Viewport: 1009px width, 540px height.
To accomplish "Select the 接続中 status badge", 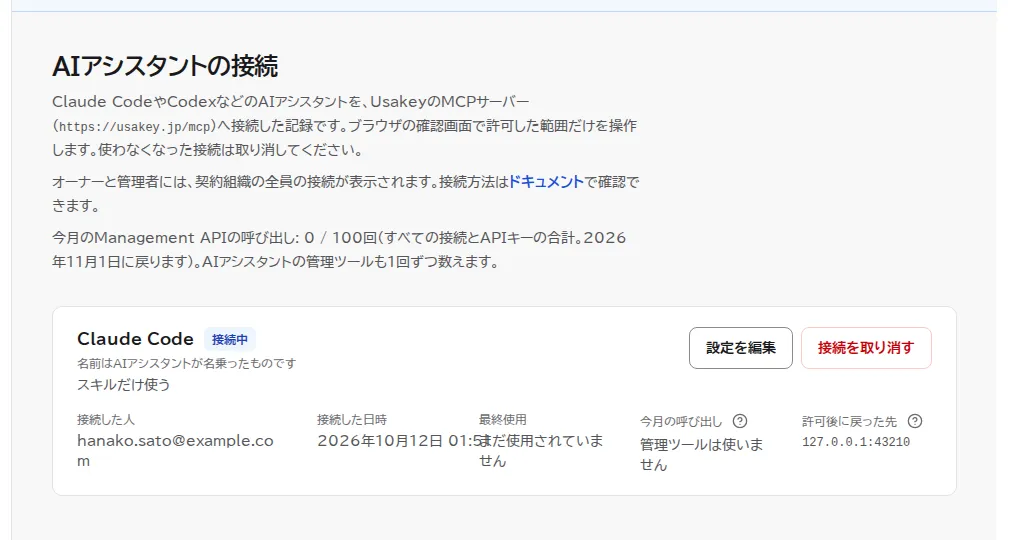I will pyautogui.click(x=230, y=339).
